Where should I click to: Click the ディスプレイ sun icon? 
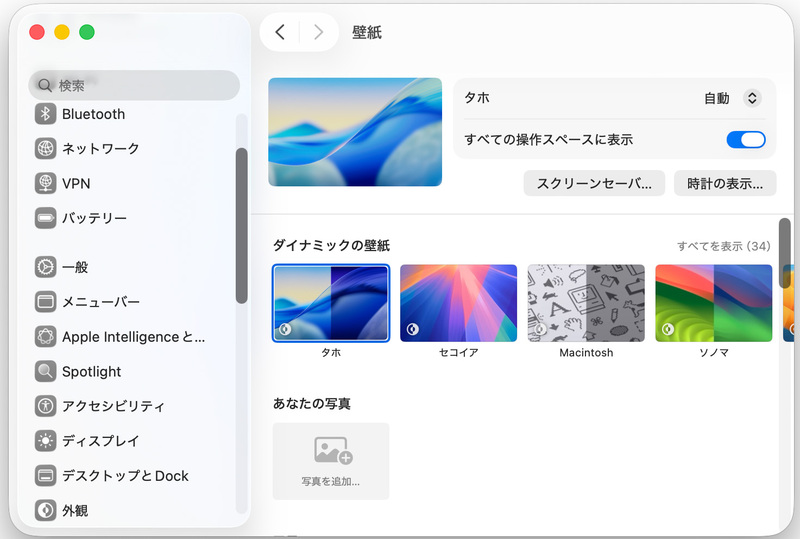[45, 440]
